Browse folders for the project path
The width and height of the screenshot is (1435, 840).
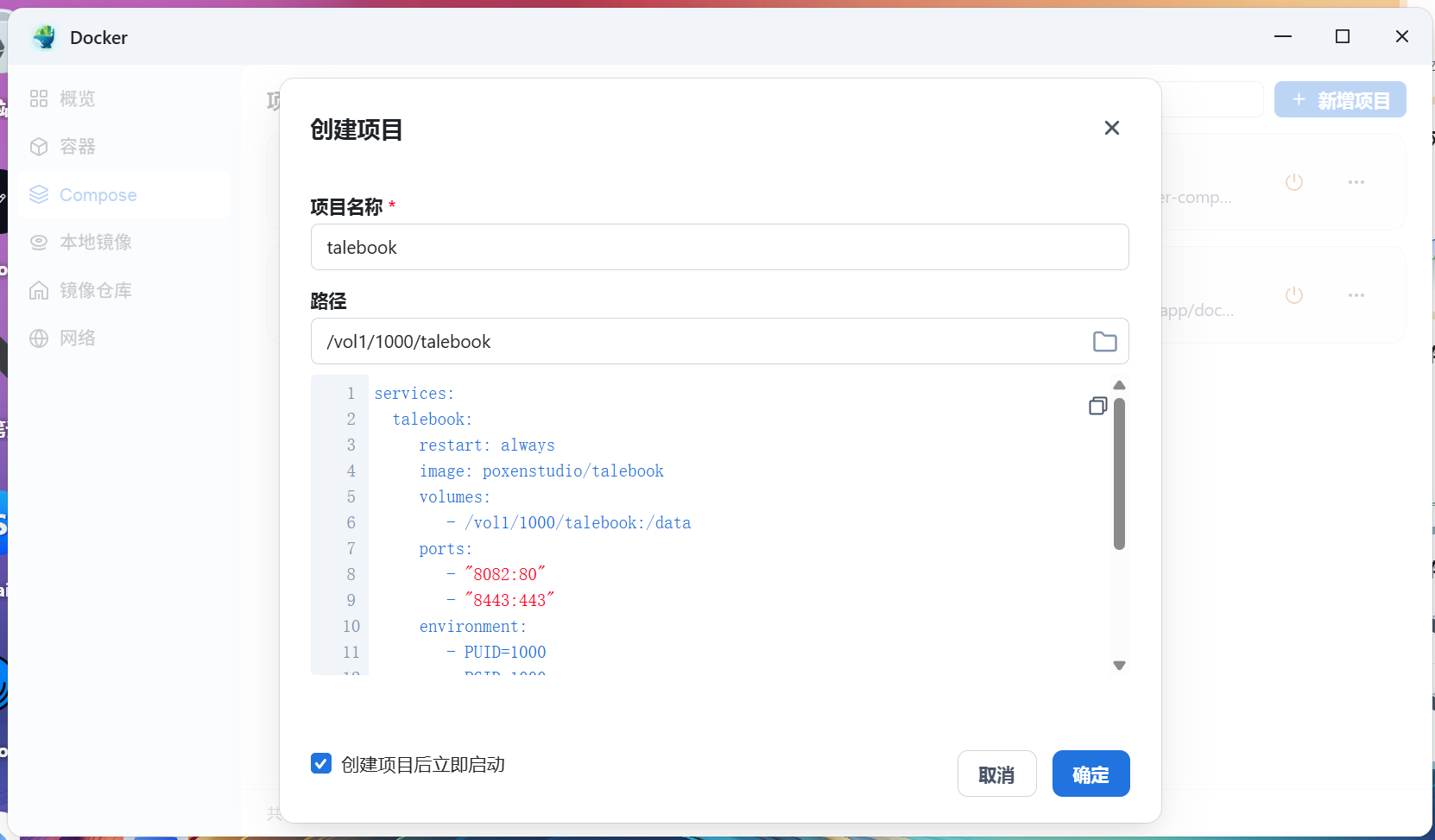(1105, 341)
